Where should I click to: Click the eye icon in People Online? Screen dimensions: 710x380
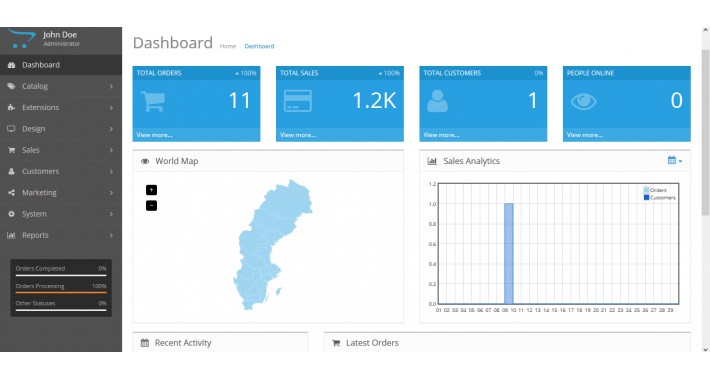[x=583, y=101]
